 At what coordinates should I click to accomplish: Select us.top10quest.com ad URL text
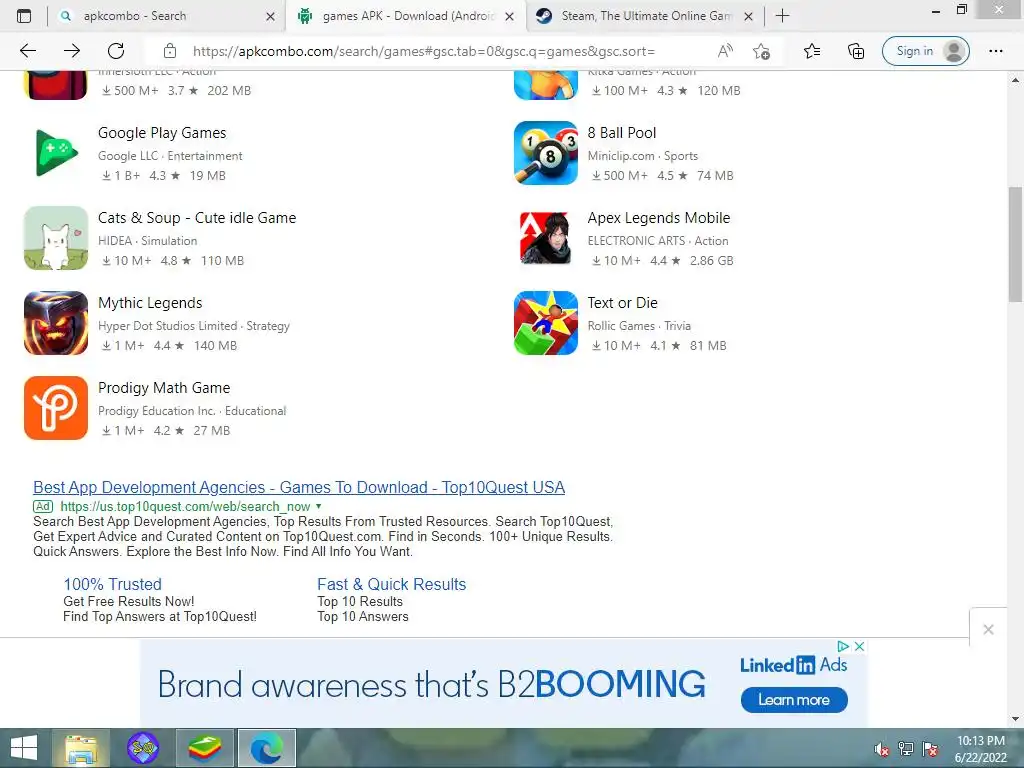[185, 506]
